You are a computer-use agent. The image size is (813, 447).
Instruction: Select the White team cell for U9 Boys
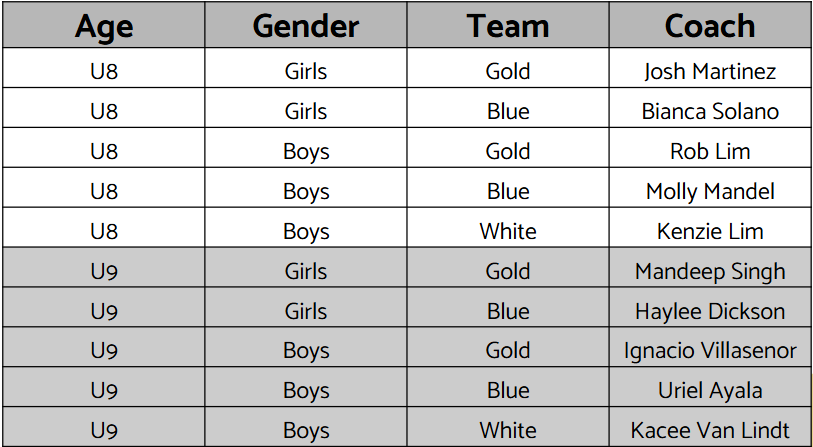click(508, 427)
